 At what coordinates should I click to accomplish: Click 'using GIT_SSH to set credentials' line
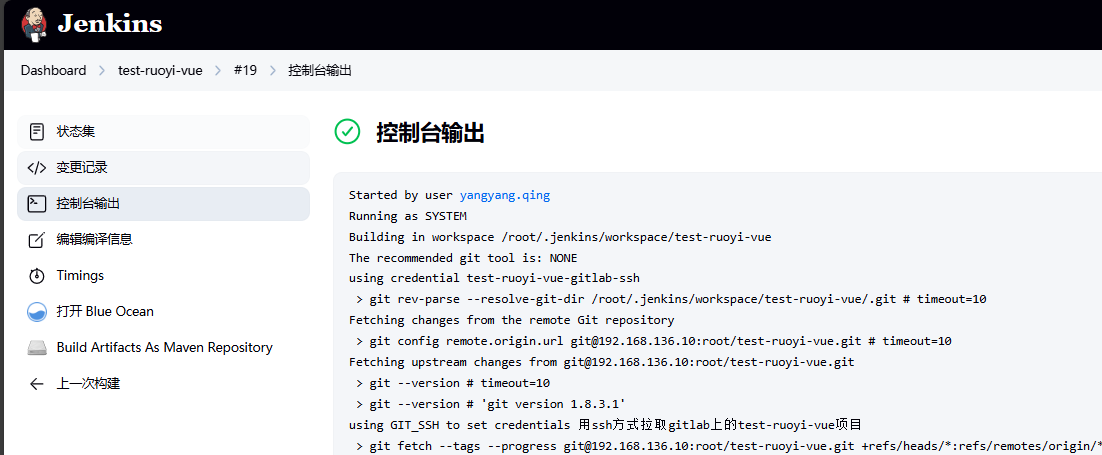click(x=605, y=425)
